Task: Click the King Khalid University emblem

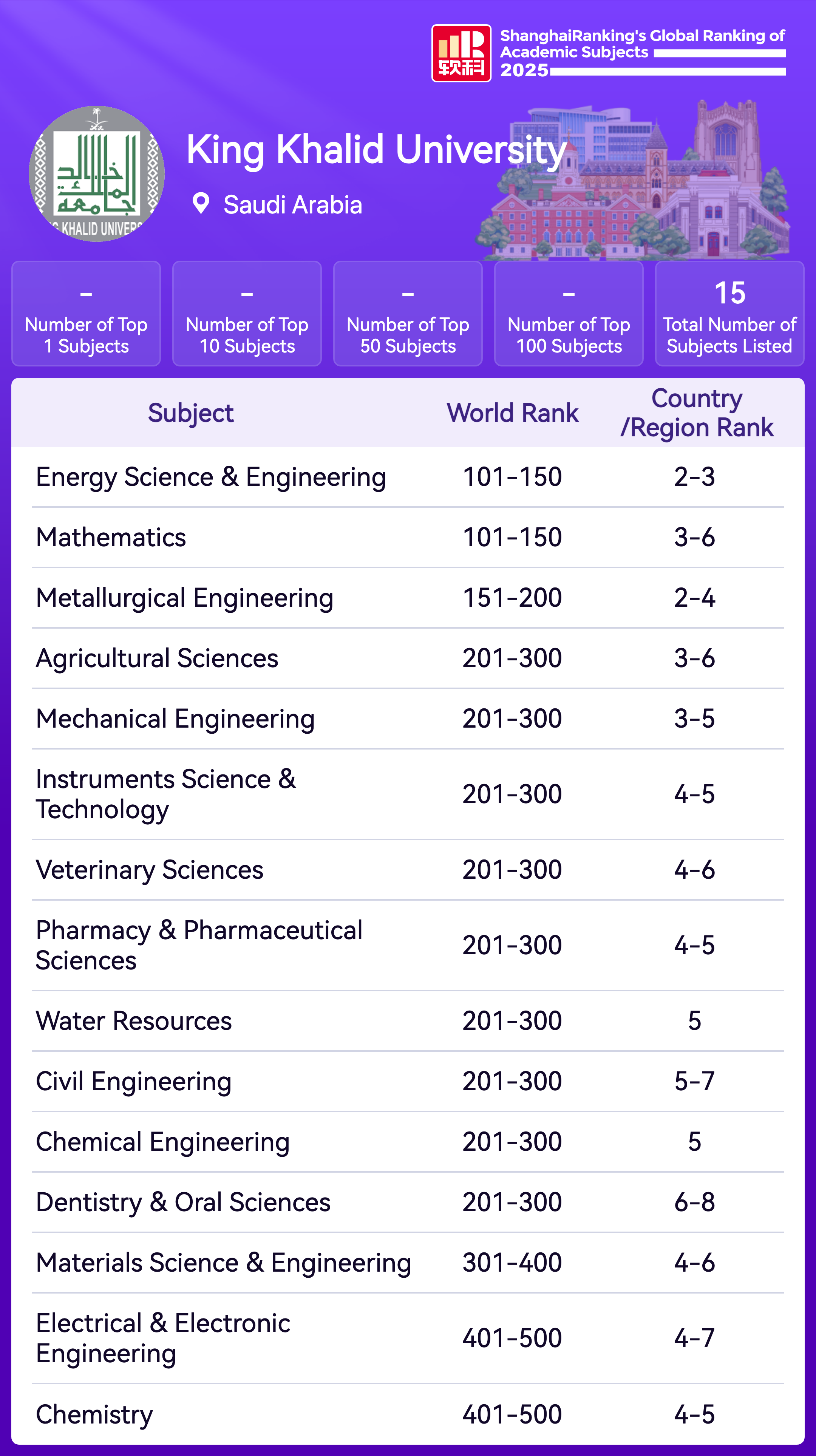Action: tap(97, 173)
